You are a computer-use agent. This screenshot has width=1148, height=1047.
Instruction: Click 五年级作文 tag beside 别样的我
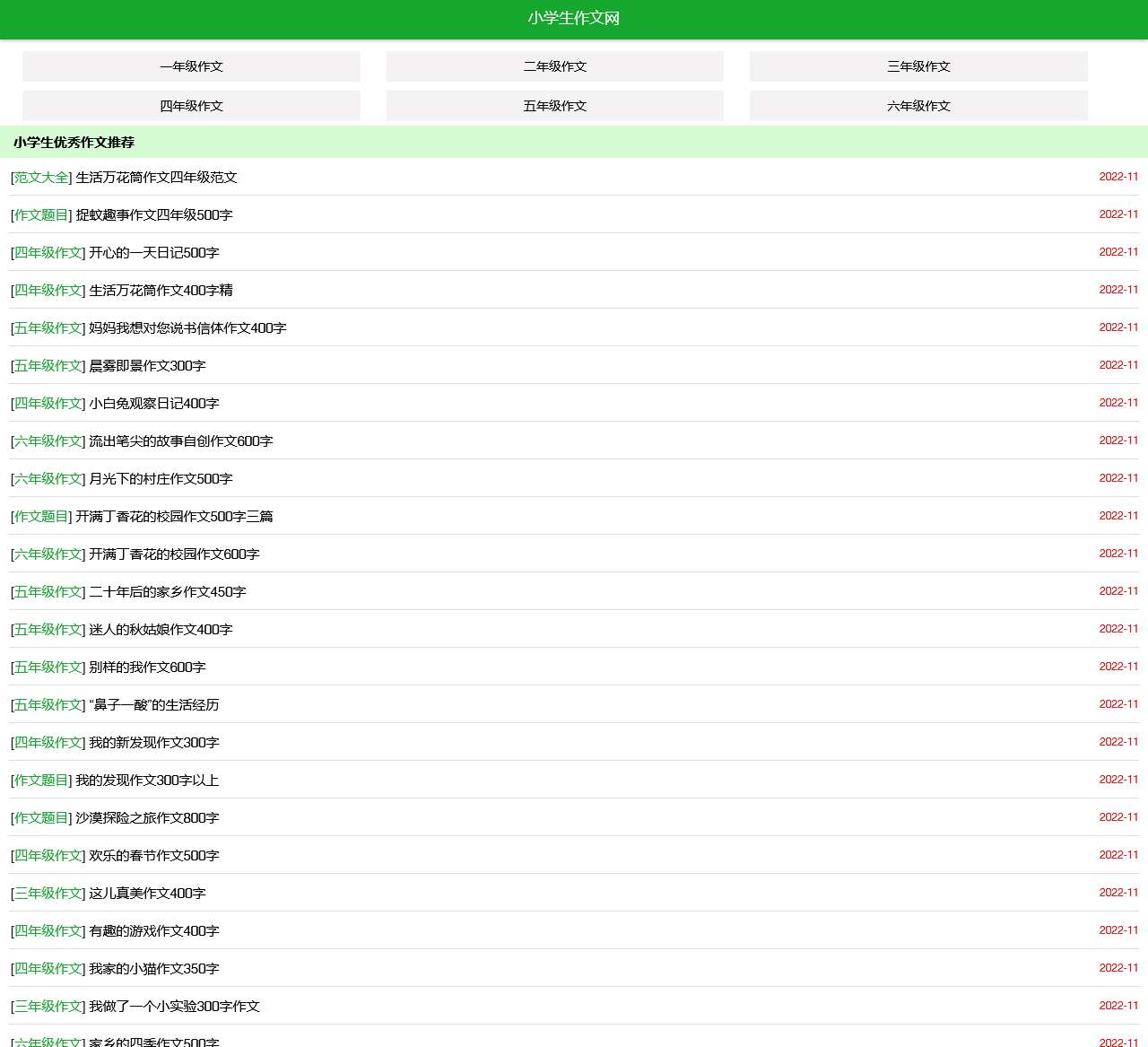48,667
